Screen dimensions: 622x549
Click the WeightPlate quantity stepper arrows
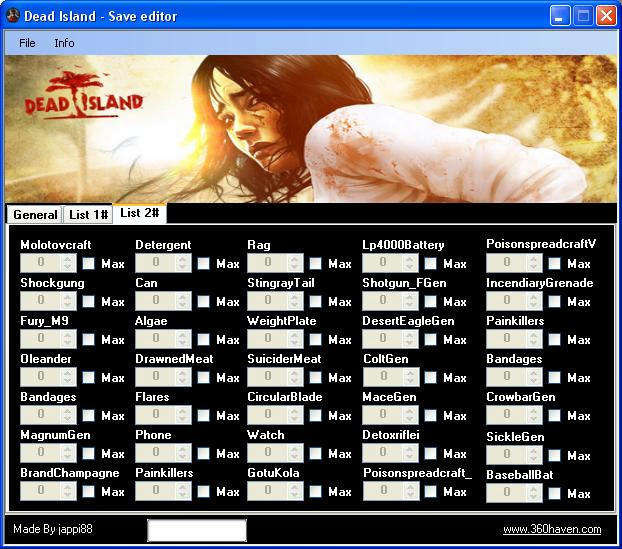pyautogui.click(x=294, y=339)
